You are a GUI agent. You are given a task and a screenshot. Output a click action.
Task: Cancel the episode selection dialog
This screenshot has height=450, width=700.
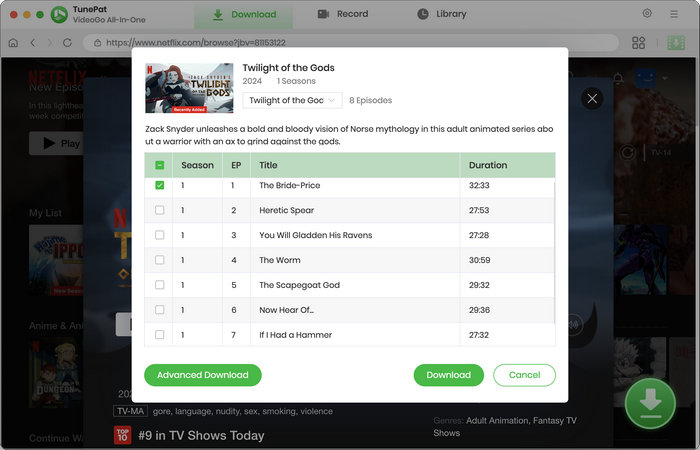point(525,375)
